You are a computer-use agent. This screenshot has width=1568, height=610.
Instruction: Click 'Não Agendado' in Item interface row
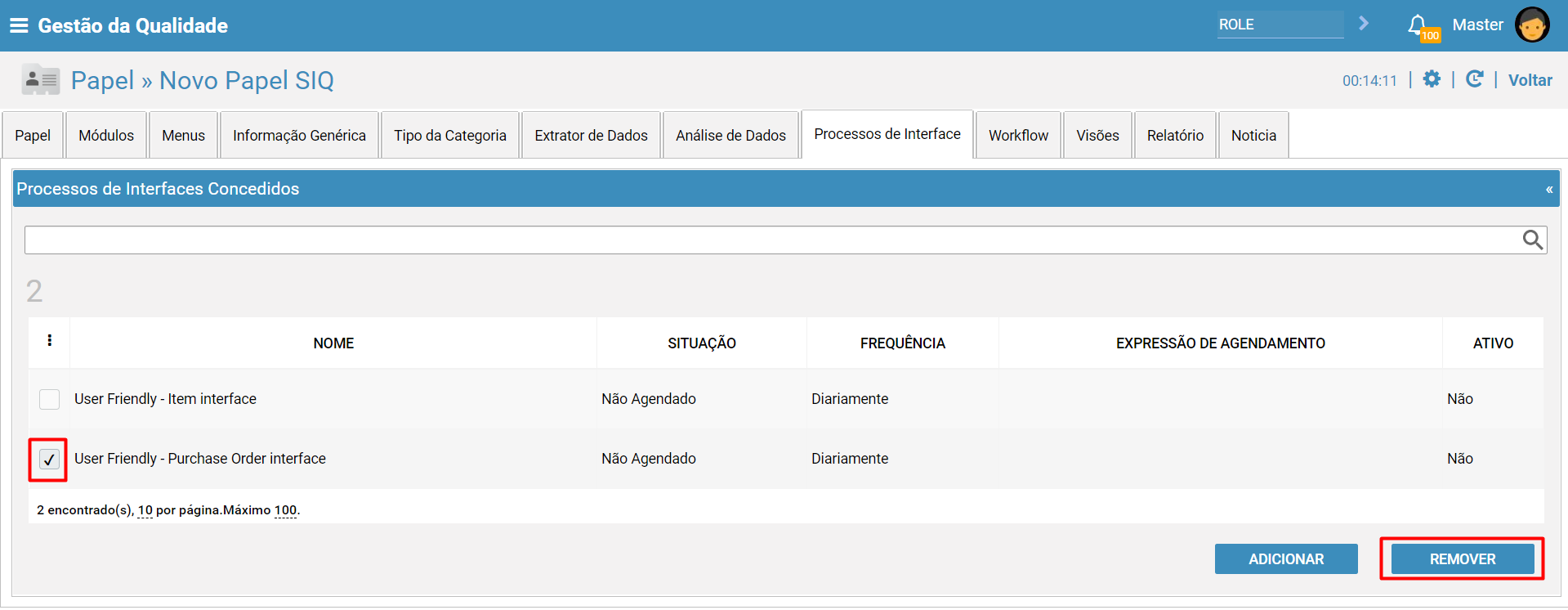(649, 399)
